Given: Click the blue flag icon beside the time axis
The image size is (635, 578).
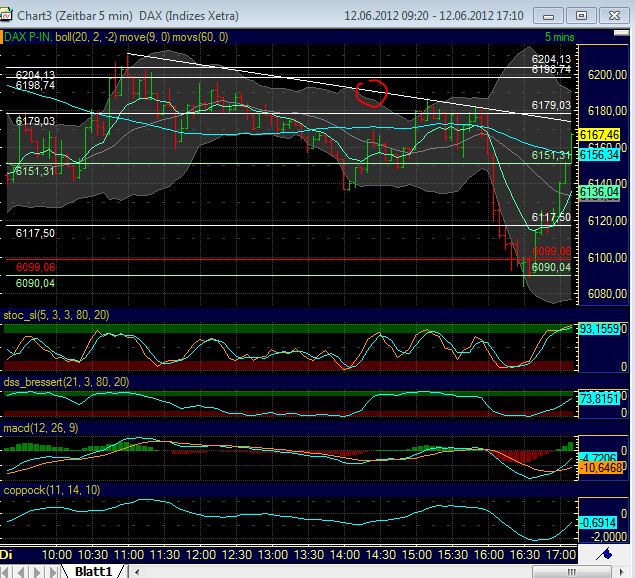Looking at the screenshot, I should [x=605, y=554].
